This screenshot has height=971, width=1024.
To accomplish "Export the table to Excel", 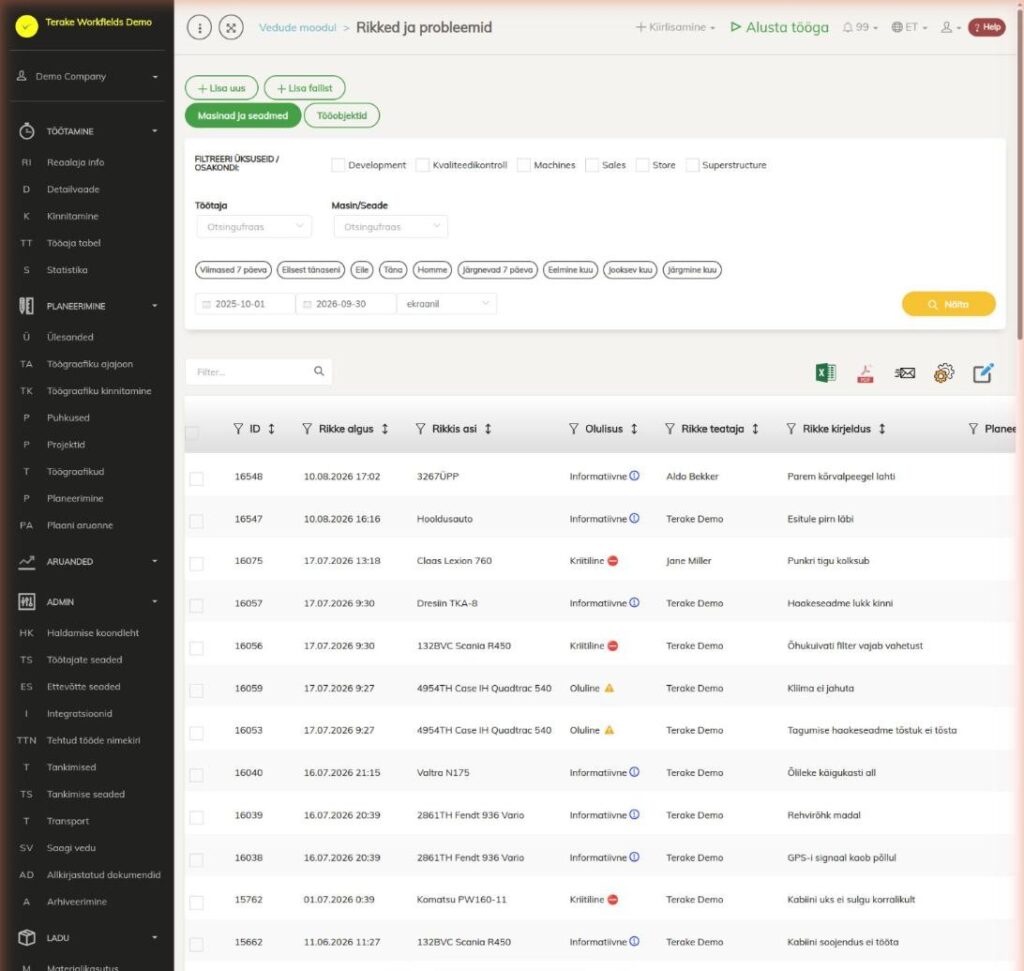I will pyautogui.click(x=825, y=372).
